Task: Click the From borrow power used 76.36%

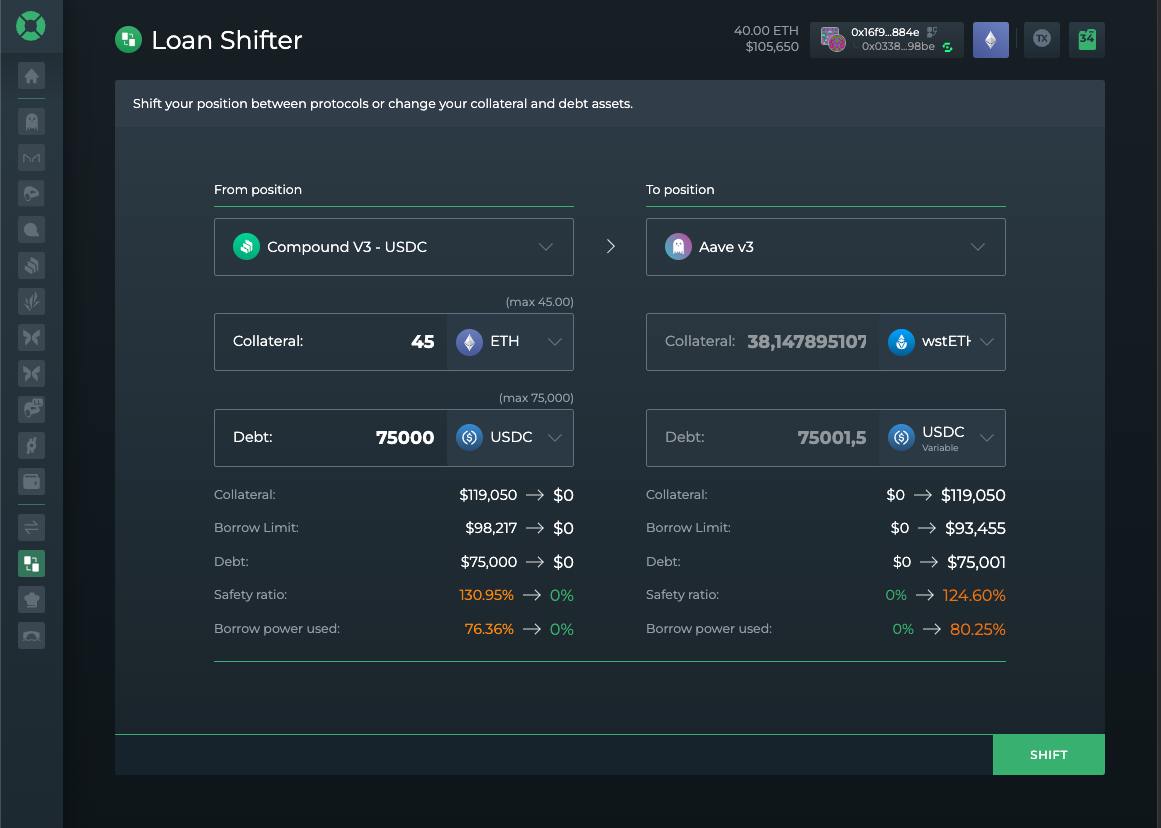Action: [x=489, y=629]
